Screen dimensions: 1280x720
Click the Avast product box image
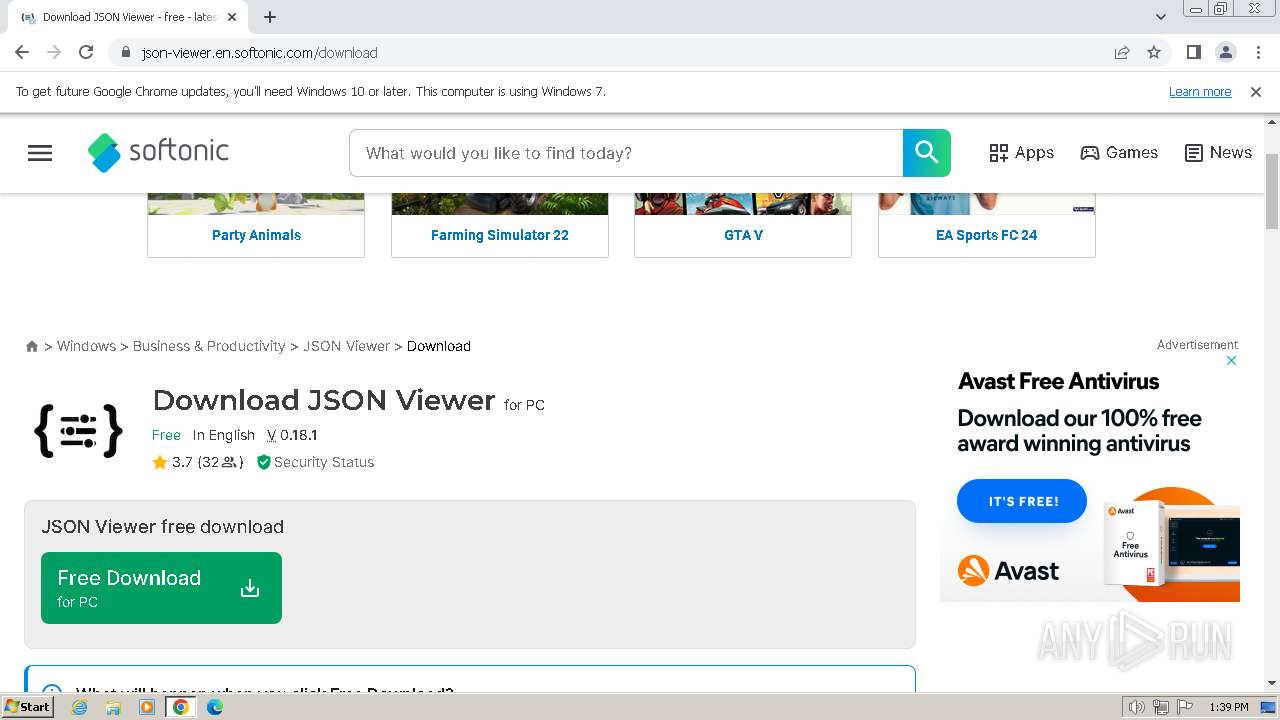[1135, 543]
